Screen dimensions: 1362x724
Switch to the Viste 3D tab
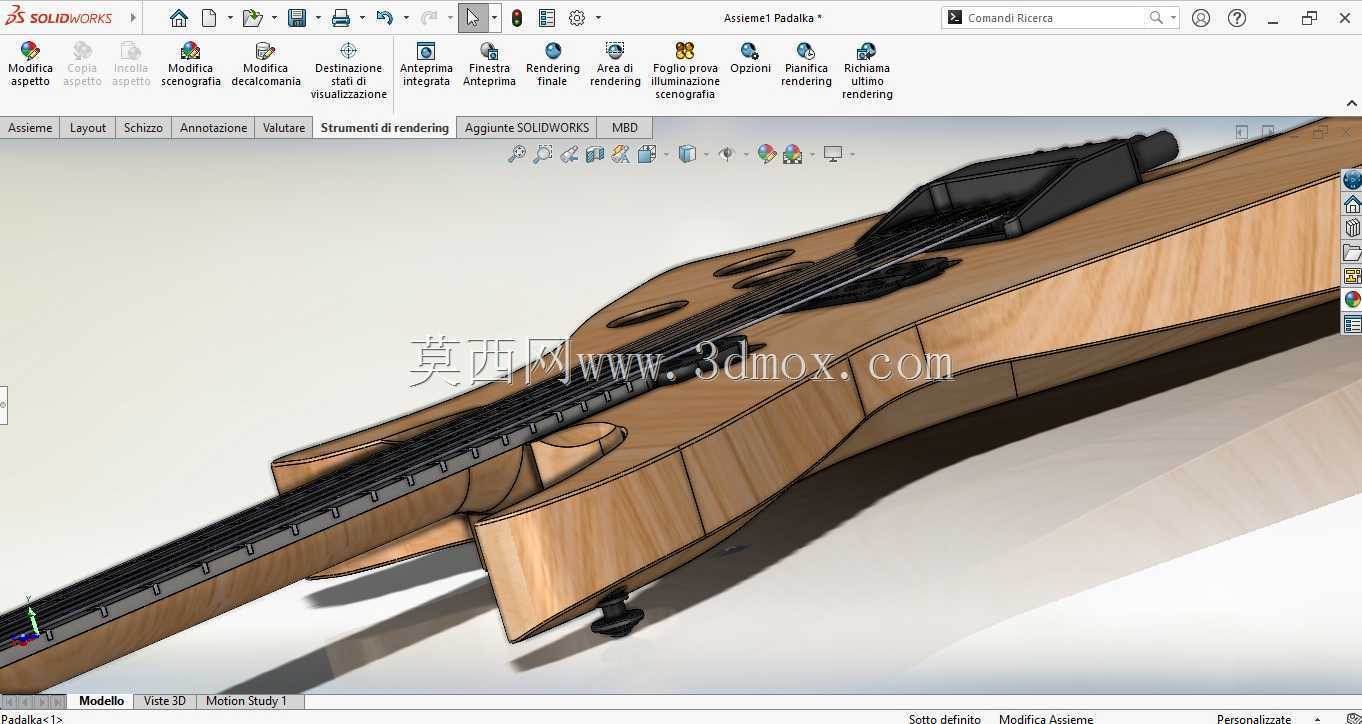click(165, 701)
